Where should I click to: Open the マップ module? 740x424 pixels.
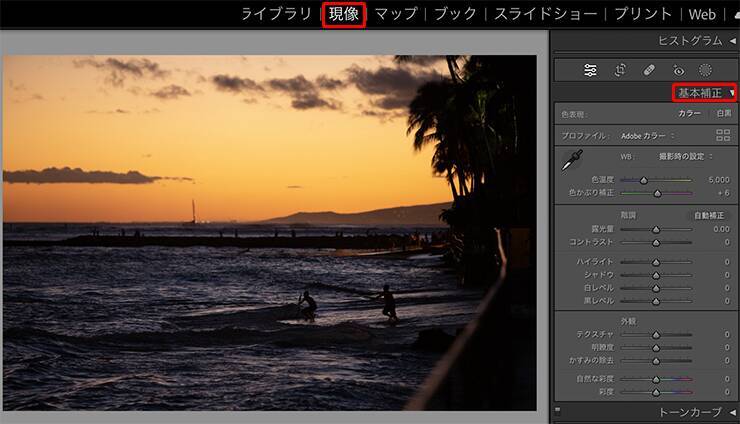[x=396, y=14]
